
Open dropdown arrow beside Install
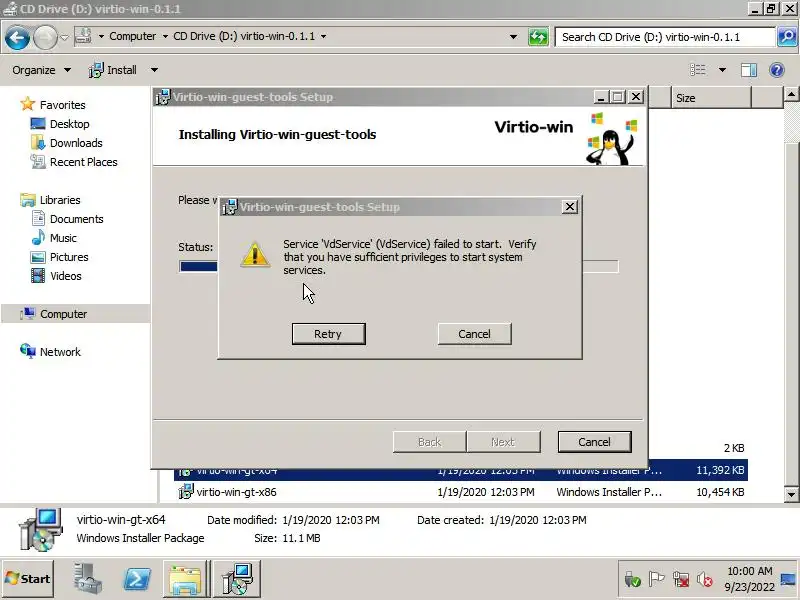tap(154, 70)
